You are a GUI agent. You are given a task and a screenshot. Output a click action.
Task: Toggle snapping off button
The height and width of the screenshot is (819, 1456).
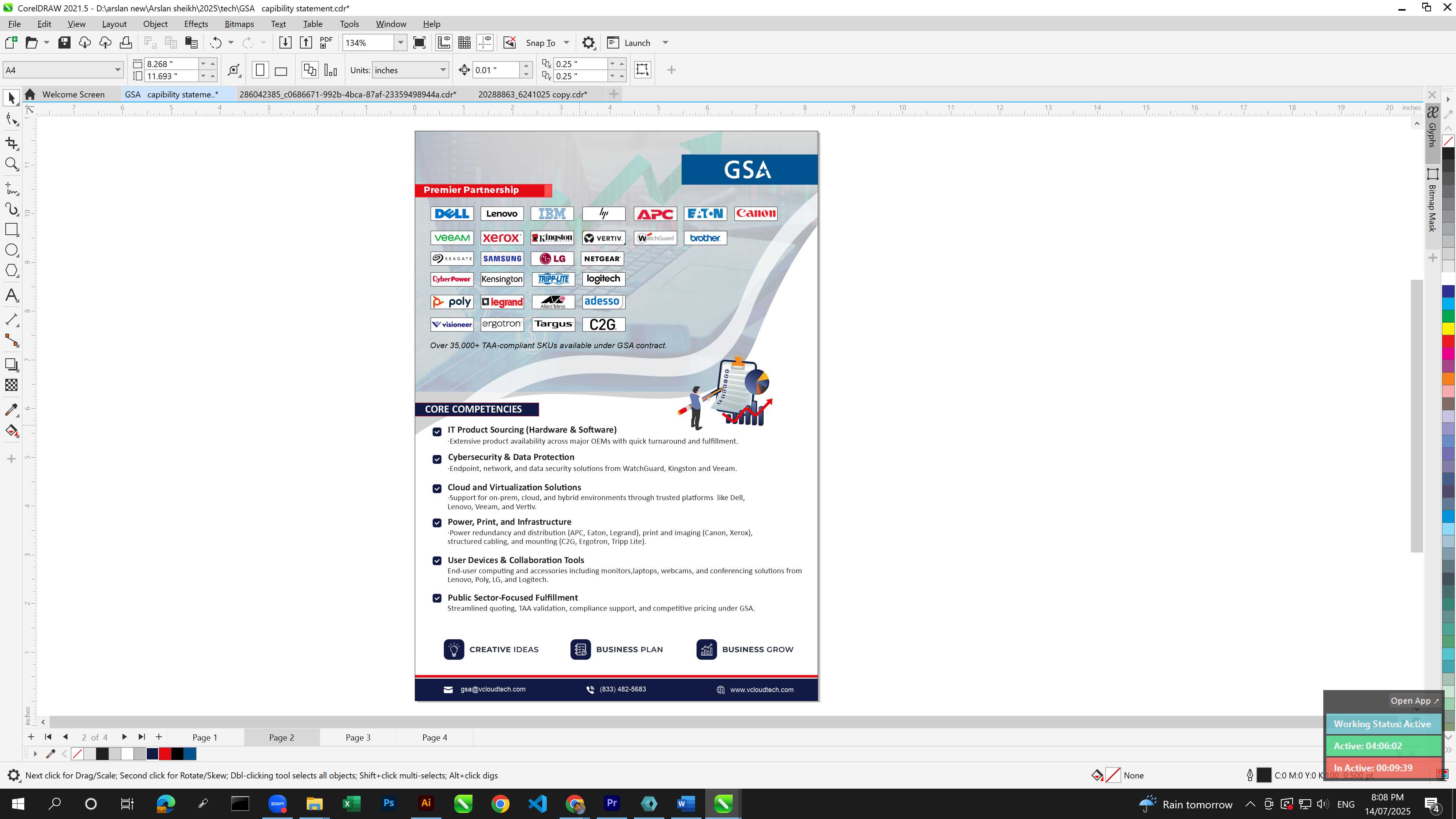click(509, 43)
